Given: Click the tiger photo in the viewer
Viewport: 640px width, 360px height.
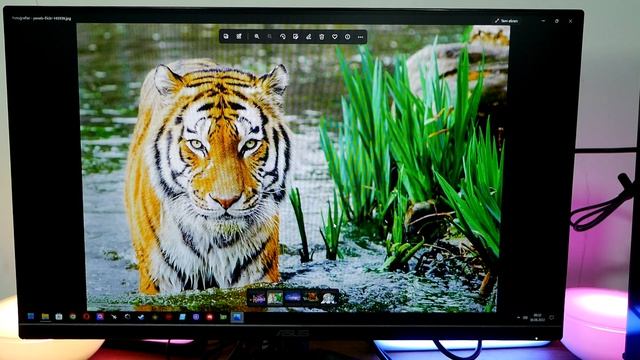Looking at the screenshot, I should 293,167.
